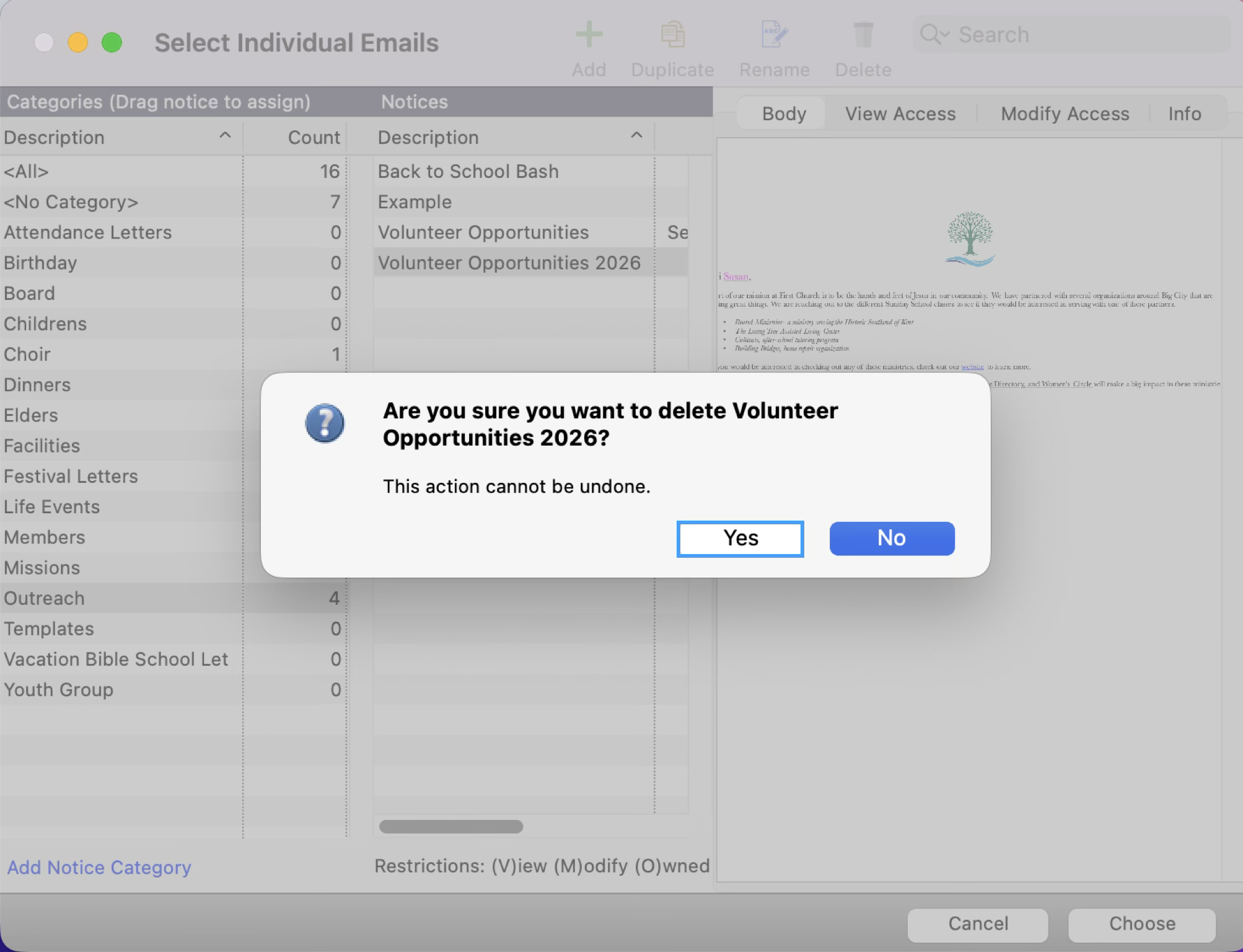Confirm deletion with Yes button
The width and height of the screenshot is (1243, 952).
740,539
